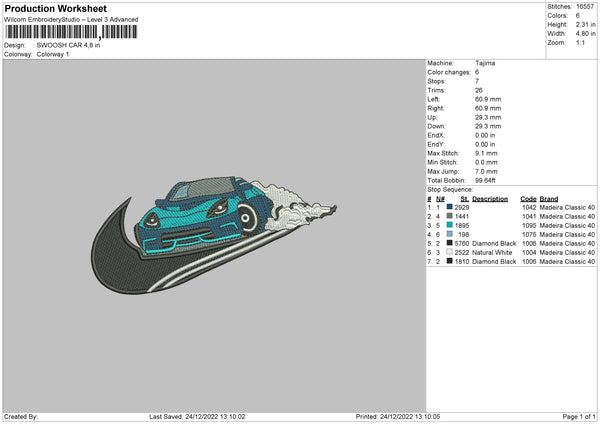Click the 'Code' column header

[528, 199]
